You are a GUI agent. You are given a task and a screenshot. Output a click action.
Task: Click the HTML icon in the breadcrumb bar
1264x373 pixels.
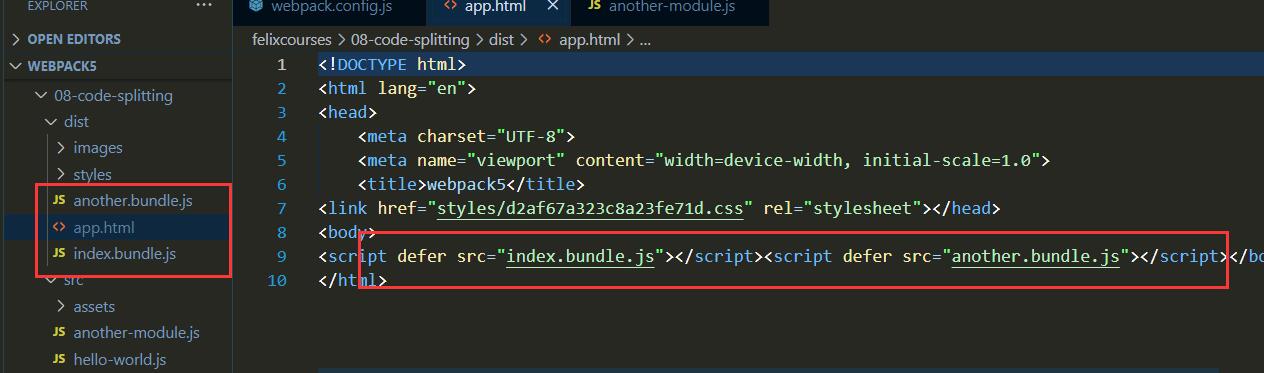click(x=545, y=40)
